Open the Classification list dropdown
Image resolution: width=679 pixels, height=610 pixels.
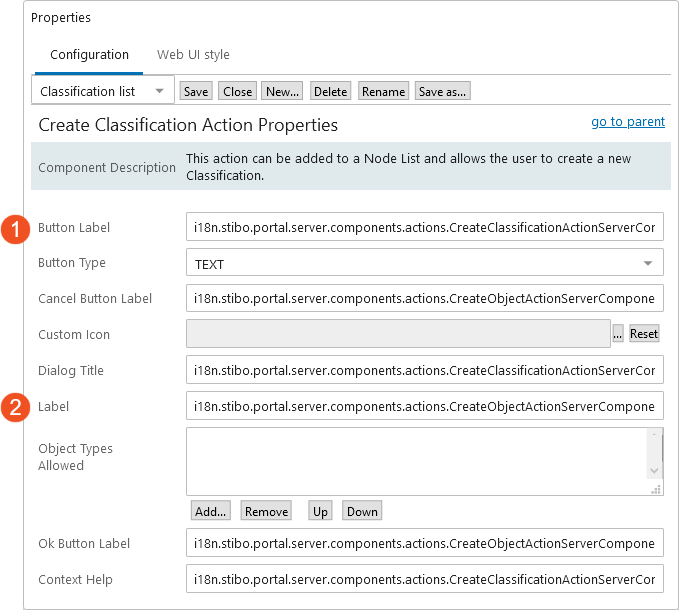103,91
